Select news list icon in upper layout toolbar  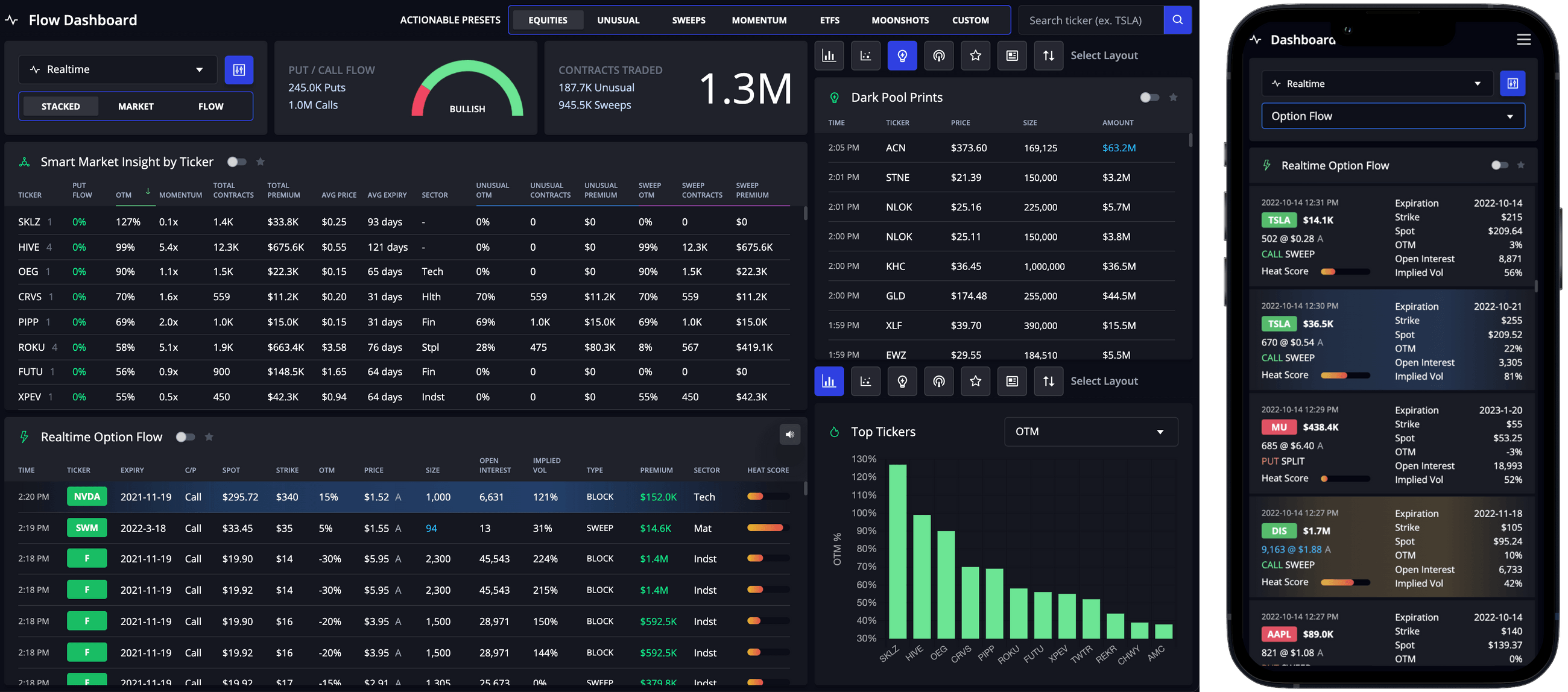(x=1011, y=55)
